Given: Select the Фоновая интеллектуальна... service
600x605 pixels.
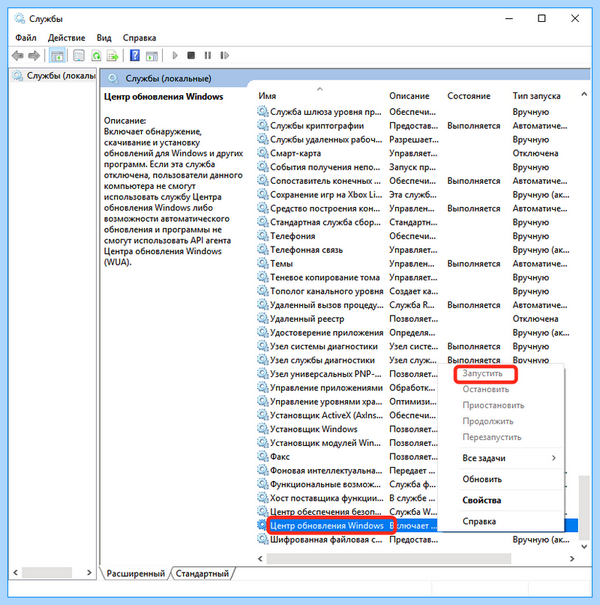Looking at the screenshot, I should (x=326, y=470).
